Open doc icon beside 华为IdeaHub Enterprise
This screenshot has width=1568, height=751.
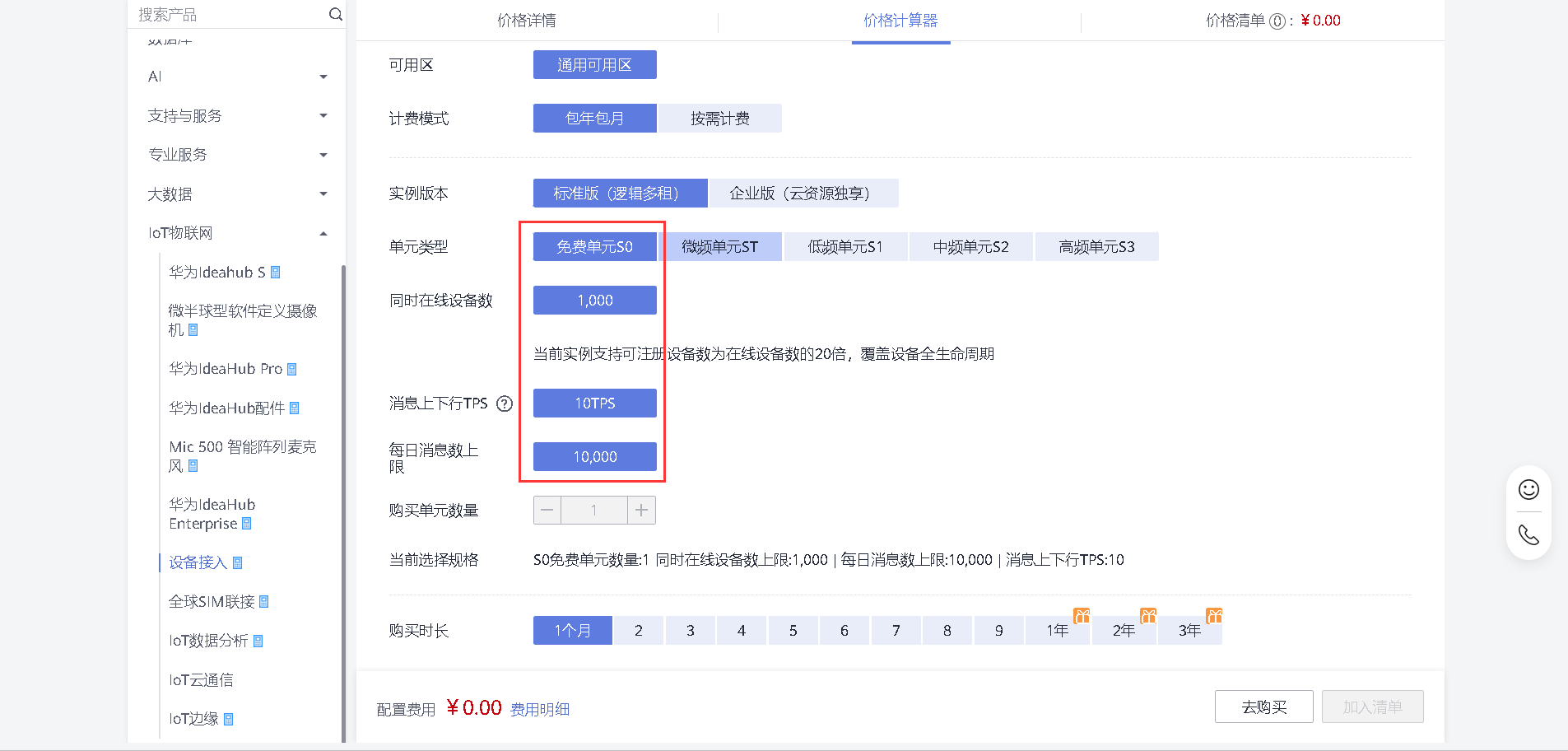point(247,524)
